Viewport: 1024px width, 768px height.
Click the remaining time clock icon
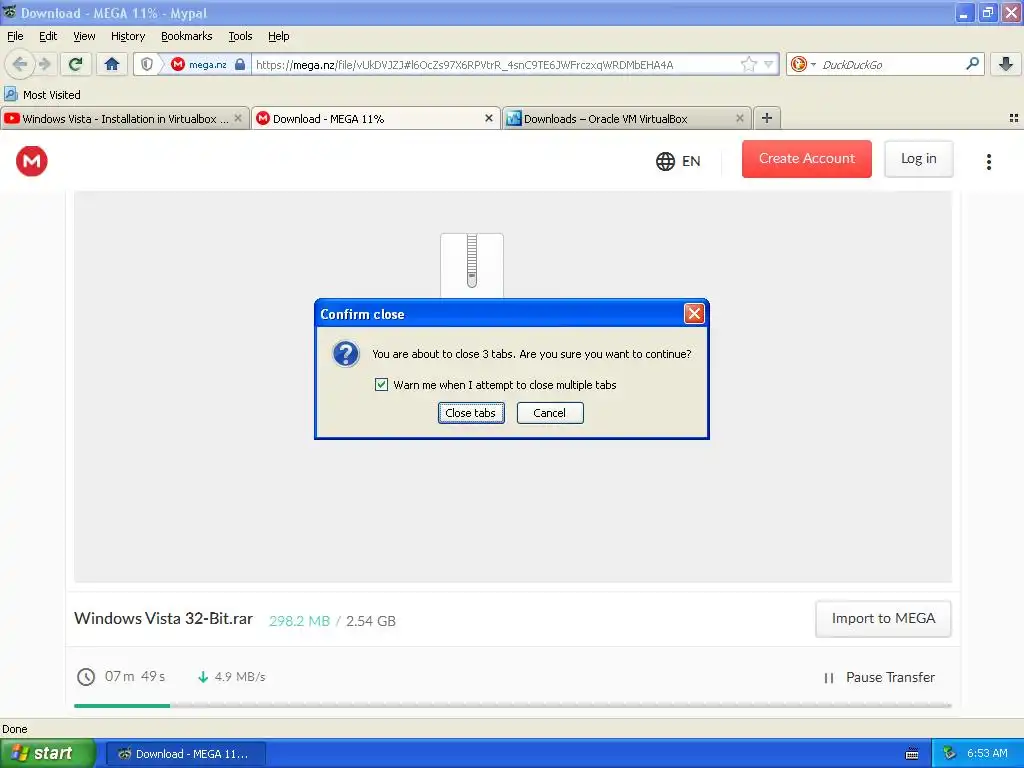[86, 677]
